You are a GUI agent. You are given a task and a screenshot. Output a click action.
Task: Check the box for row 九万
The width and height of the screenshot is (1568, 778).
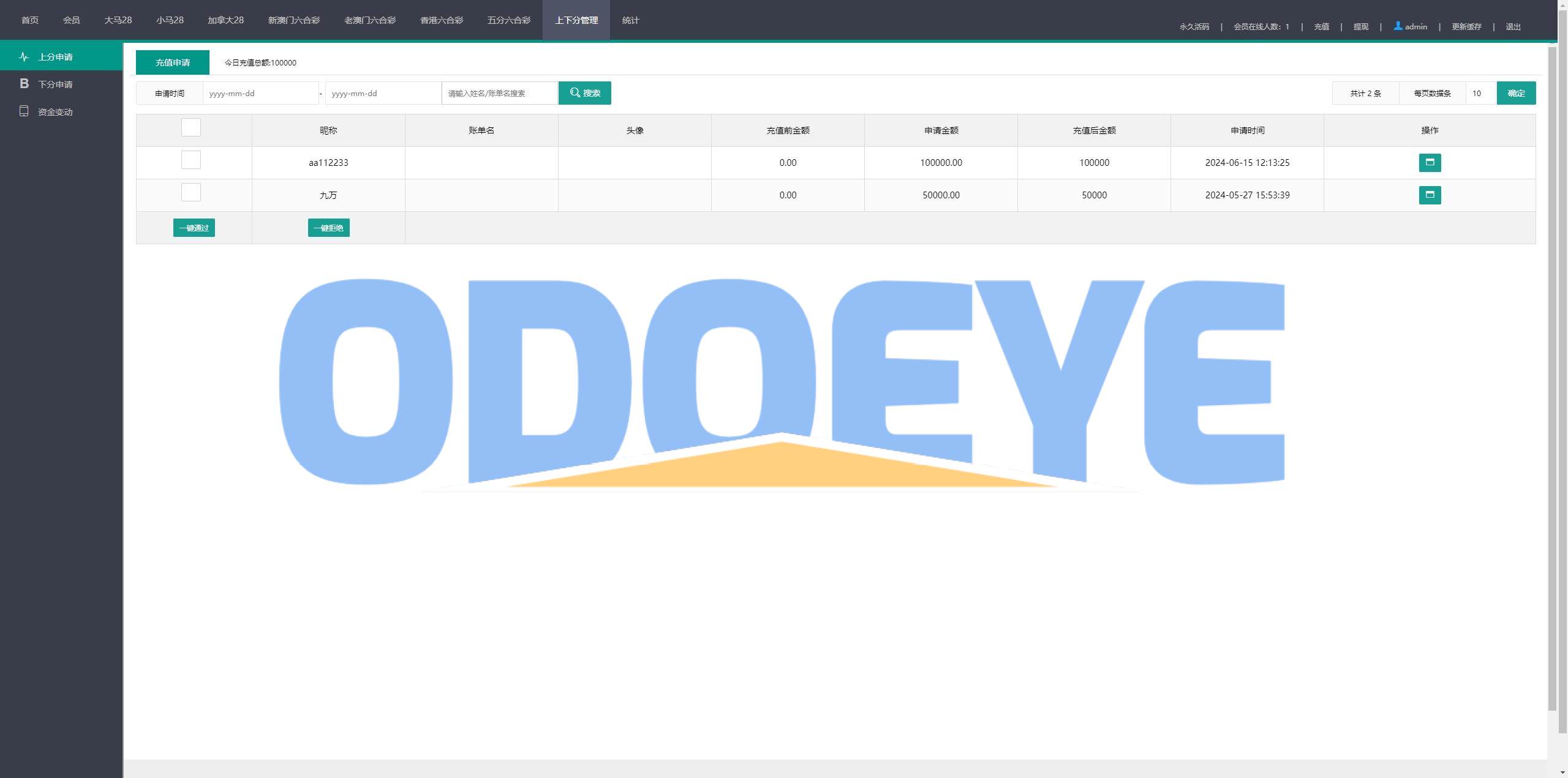(191, 192)
